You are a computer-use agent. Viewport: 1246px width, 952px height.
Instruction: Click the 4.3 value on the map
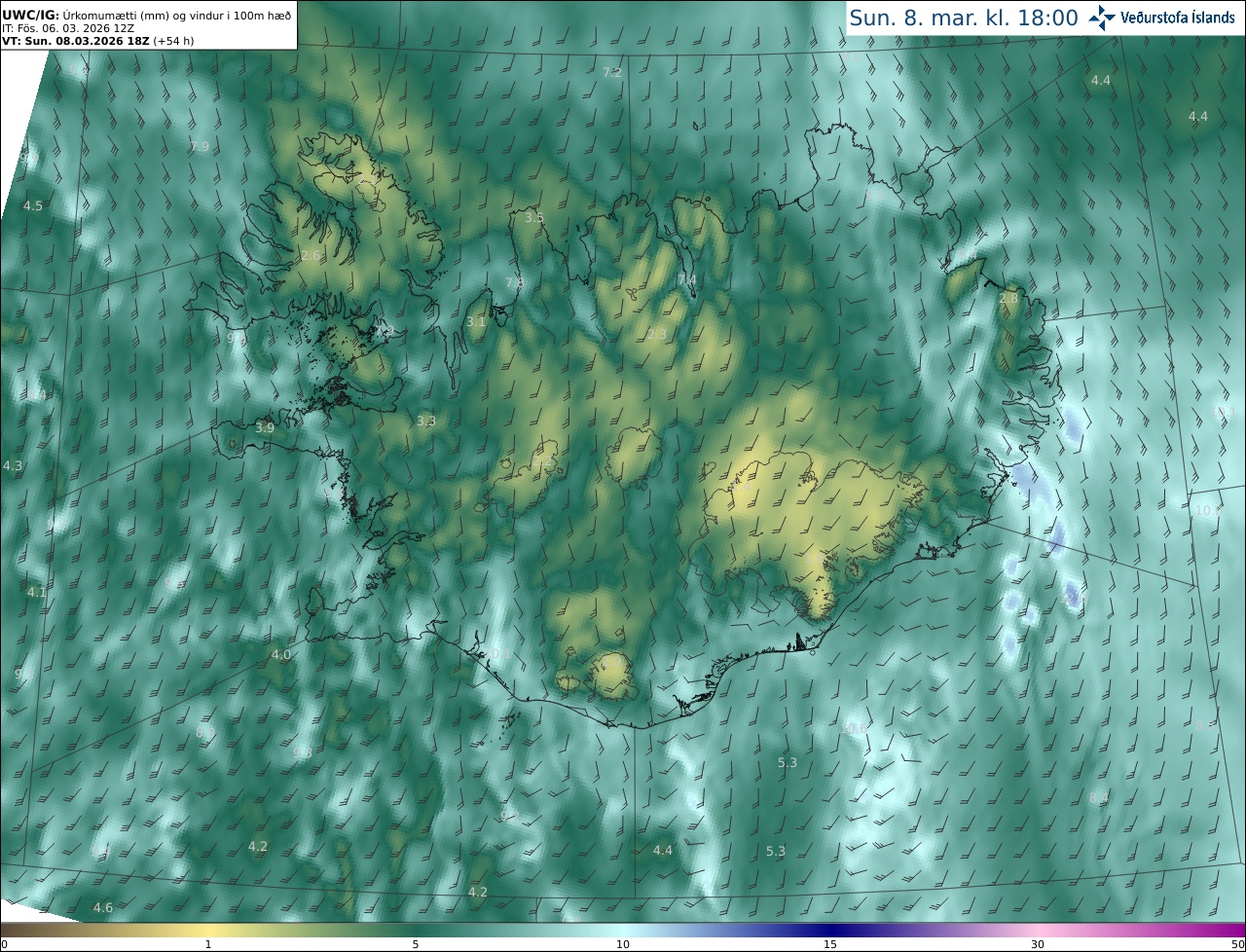(13, 466)
